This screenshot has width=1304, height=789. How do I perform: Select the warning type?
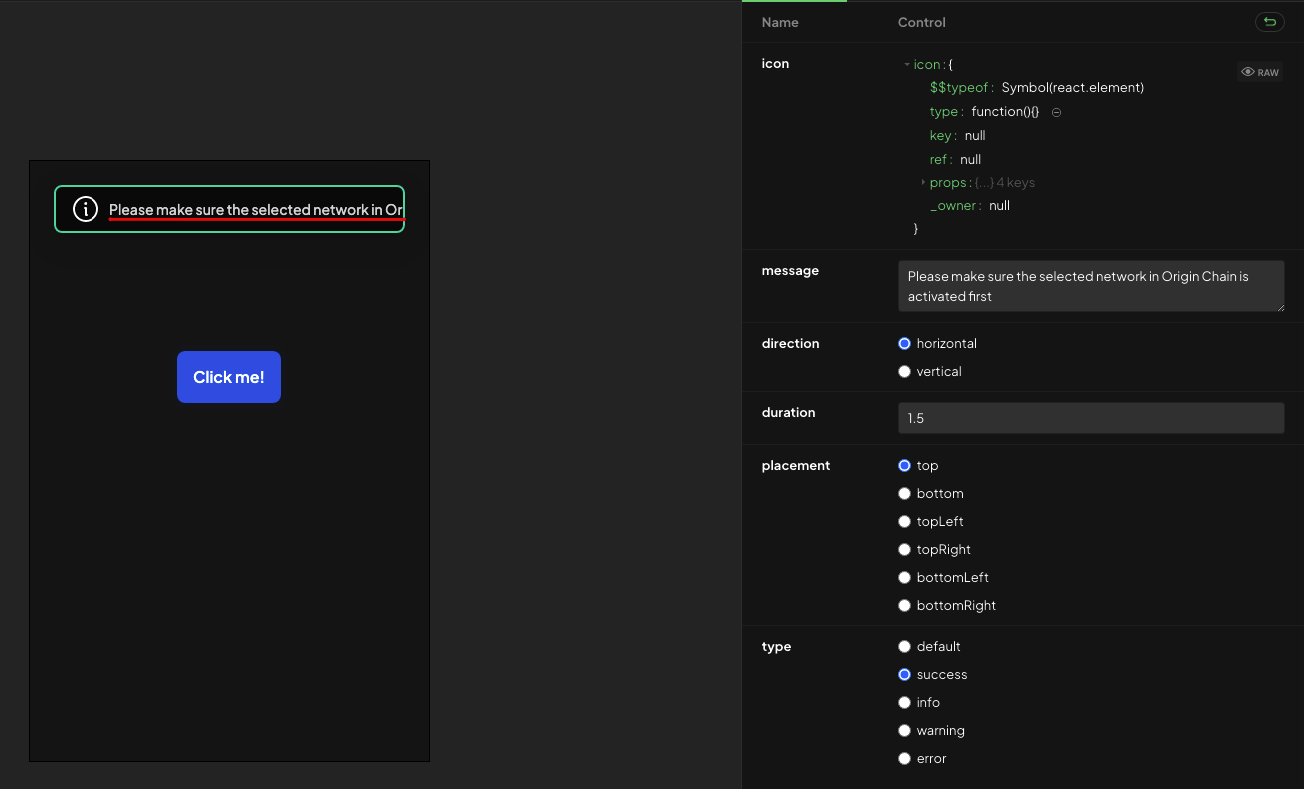click(904, 730)
